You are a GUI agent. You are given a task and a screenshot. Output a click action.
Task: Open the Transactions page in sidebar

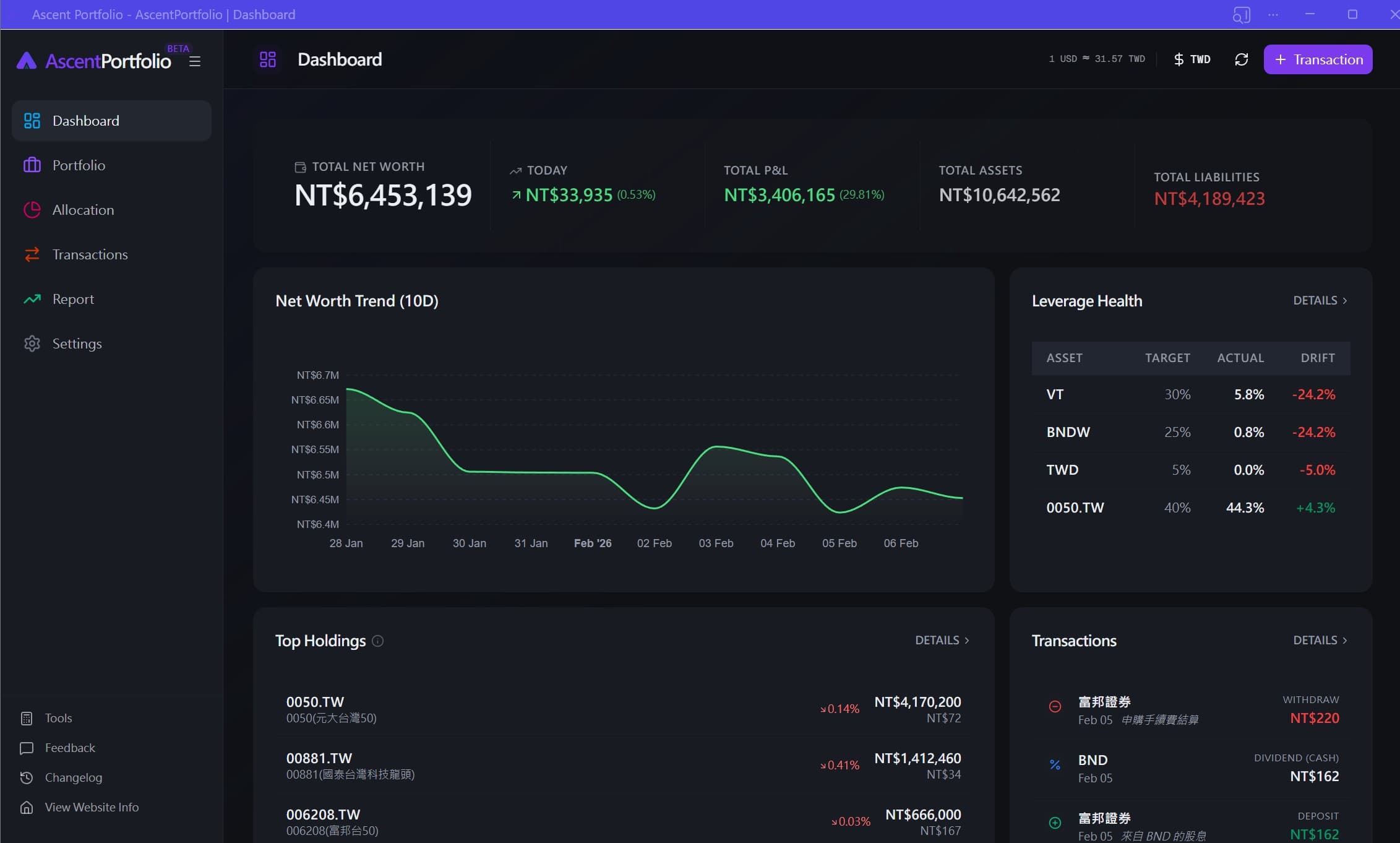pos(111,254)
